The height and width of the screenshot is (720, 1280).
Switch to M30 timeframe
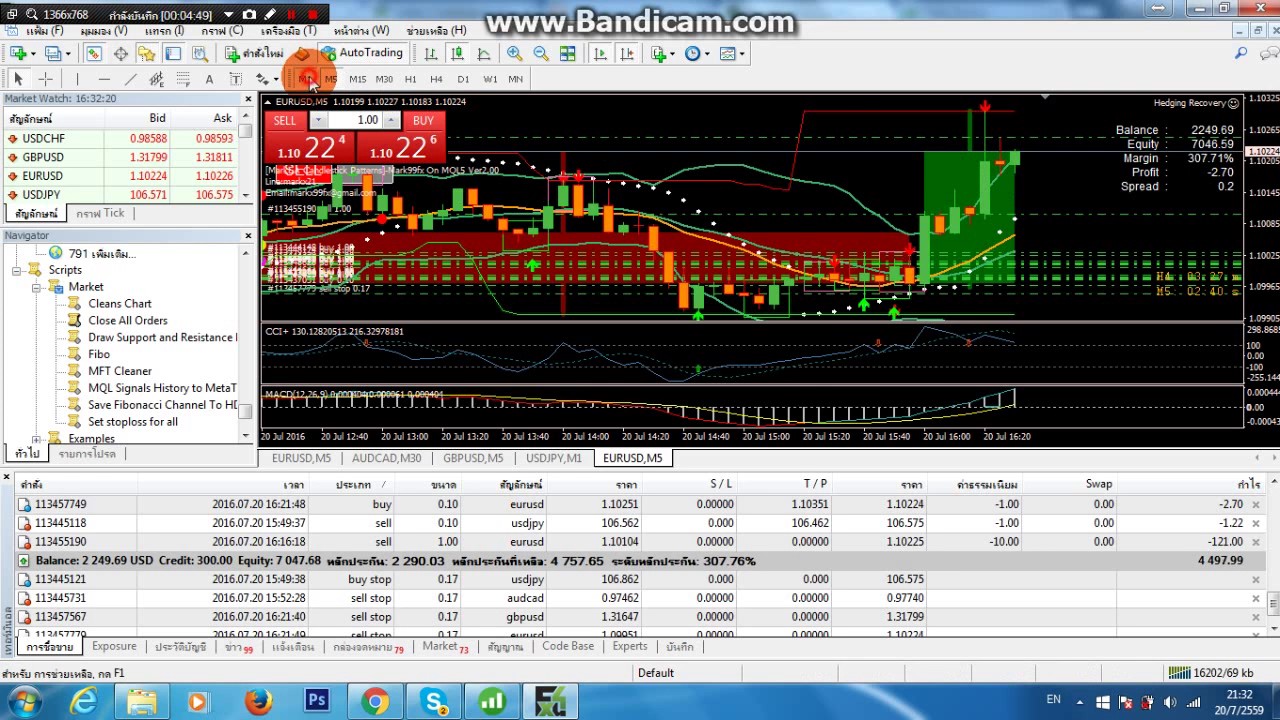point(384,79)
